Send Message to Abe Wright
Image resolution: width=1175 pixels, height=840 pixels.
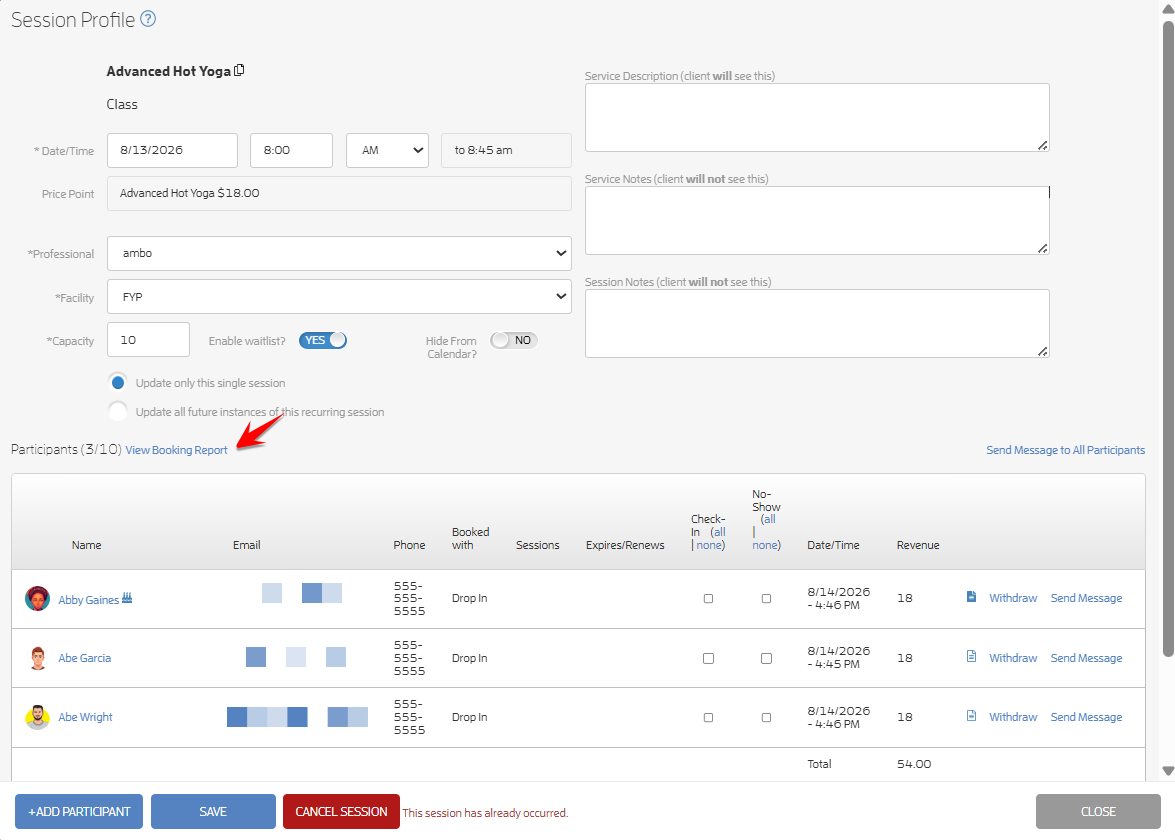(x=1086, y=717)
